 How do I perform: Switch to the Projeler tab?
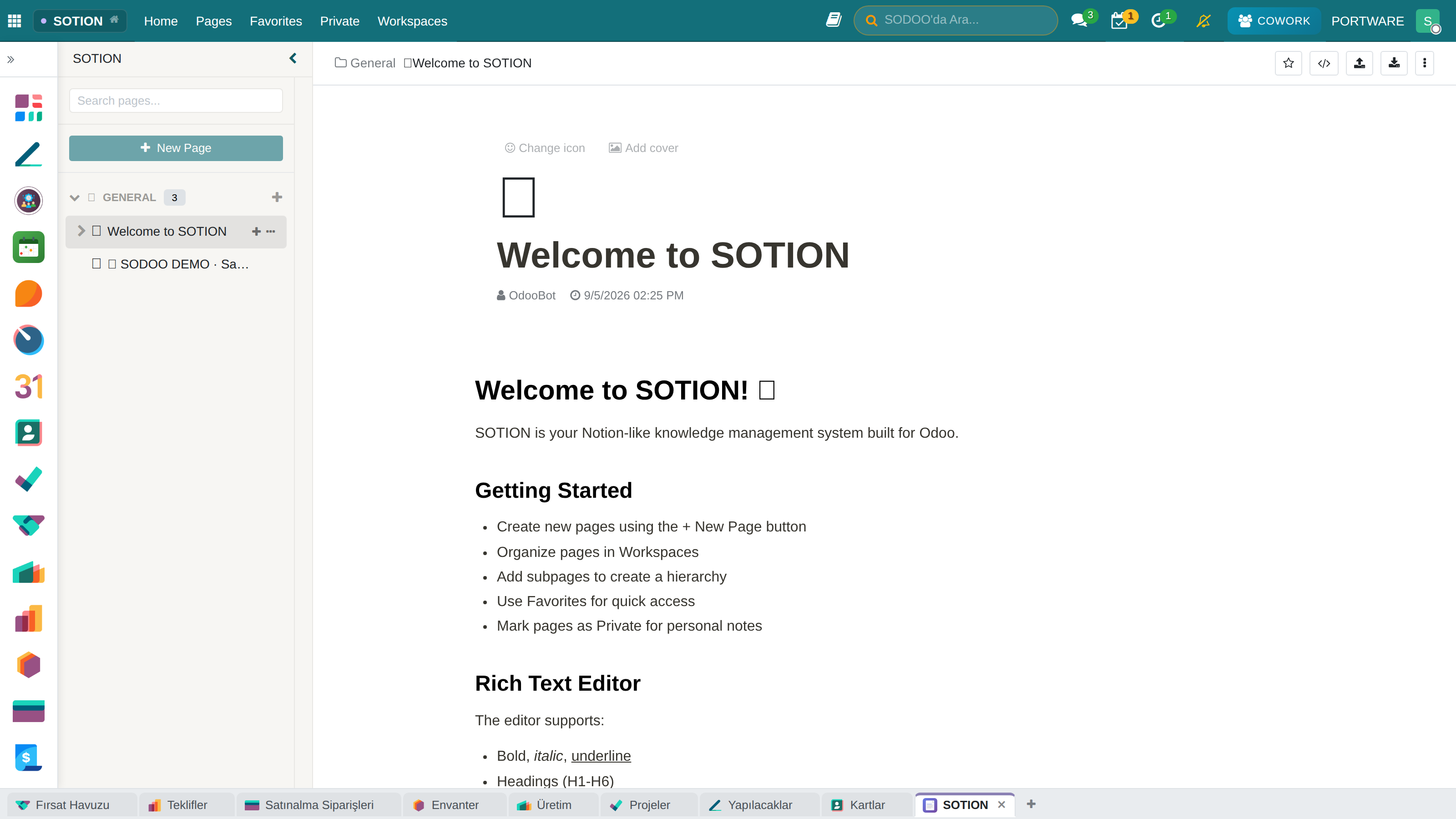(x=649, y=805)
